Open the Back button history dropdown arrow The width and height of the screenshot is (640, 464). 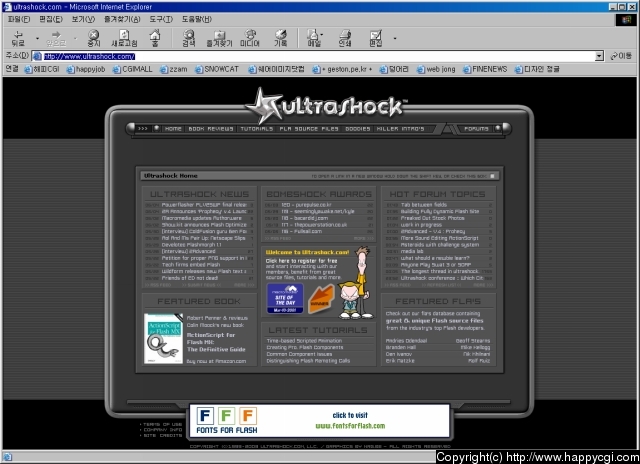click(37, 38)
